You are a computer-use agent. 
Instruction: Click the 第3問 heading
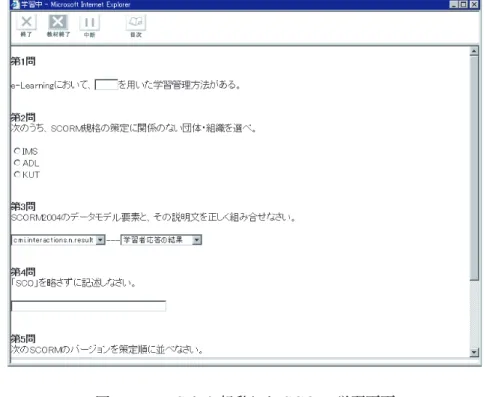click(23, 206)
